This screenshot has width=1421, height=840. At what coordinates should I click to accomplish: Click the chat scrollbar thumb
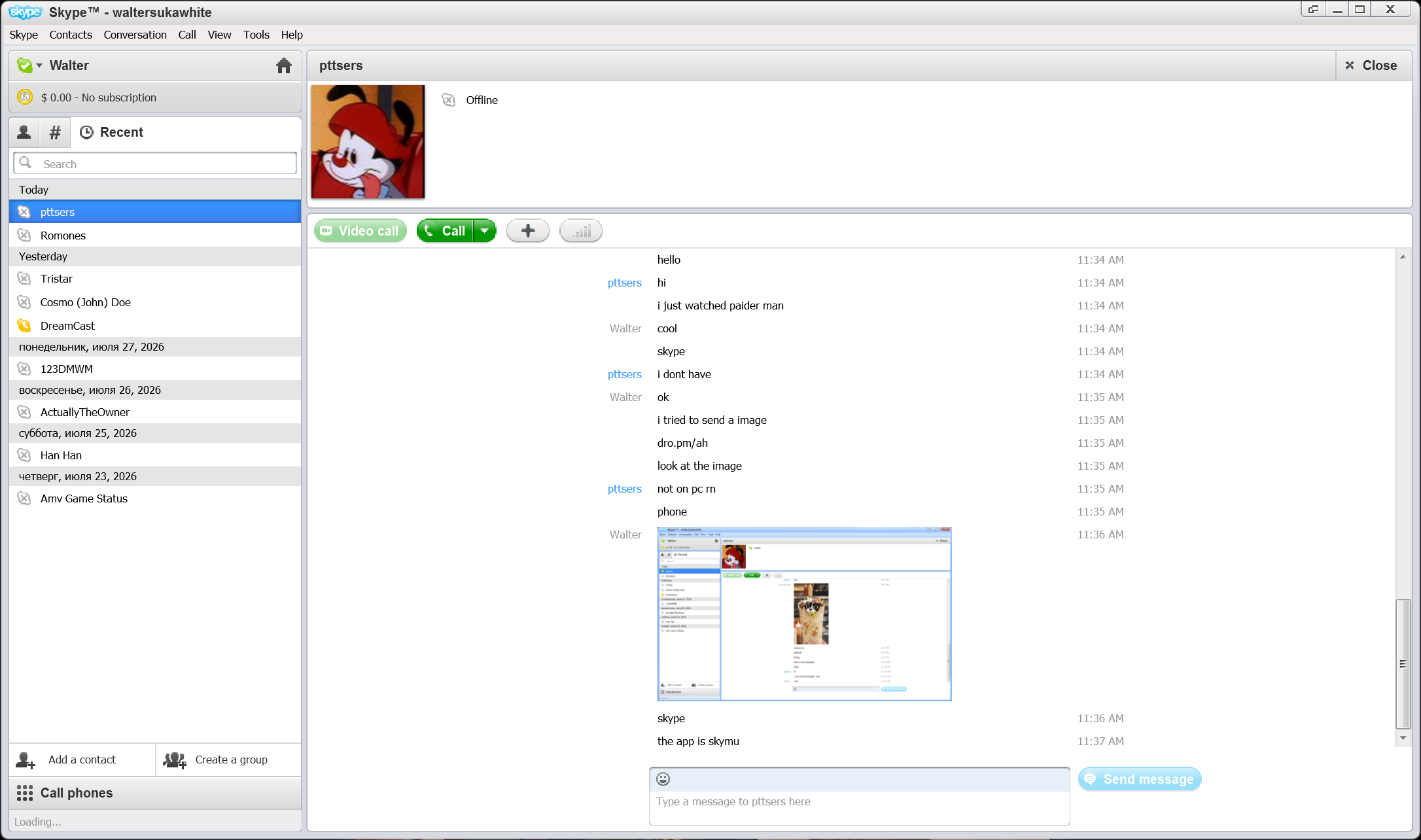(1403, 663)
